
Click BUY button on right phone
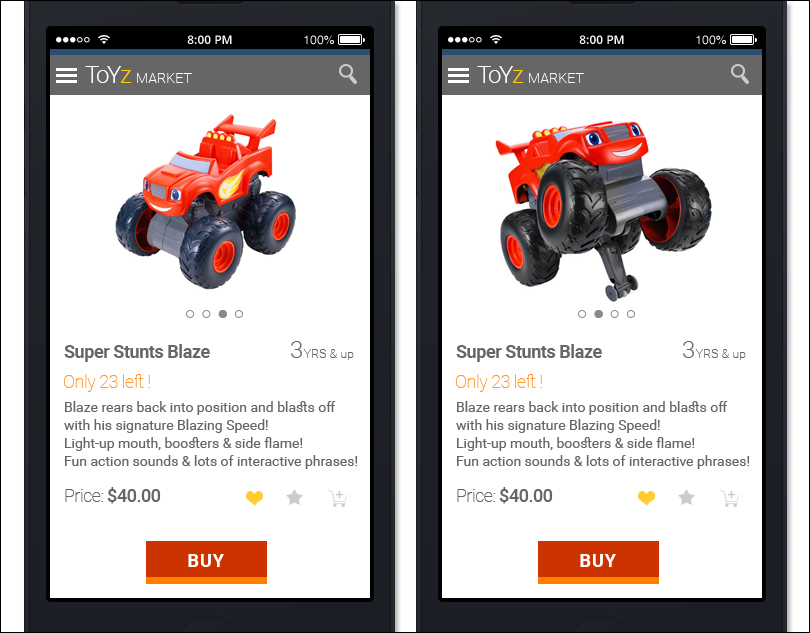point(598,562)
